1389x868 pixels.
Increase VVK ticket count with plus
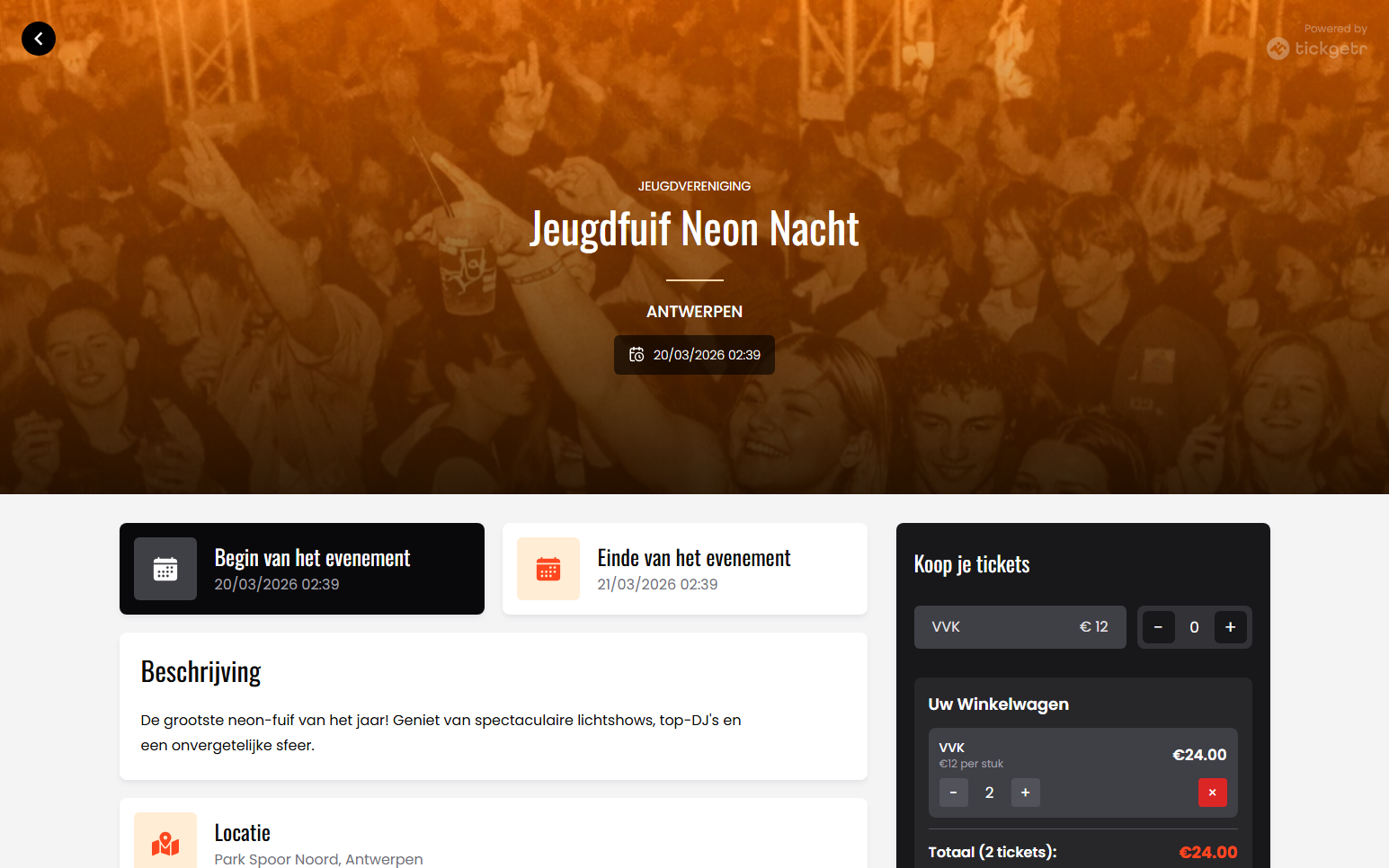tap(1230, 627)
